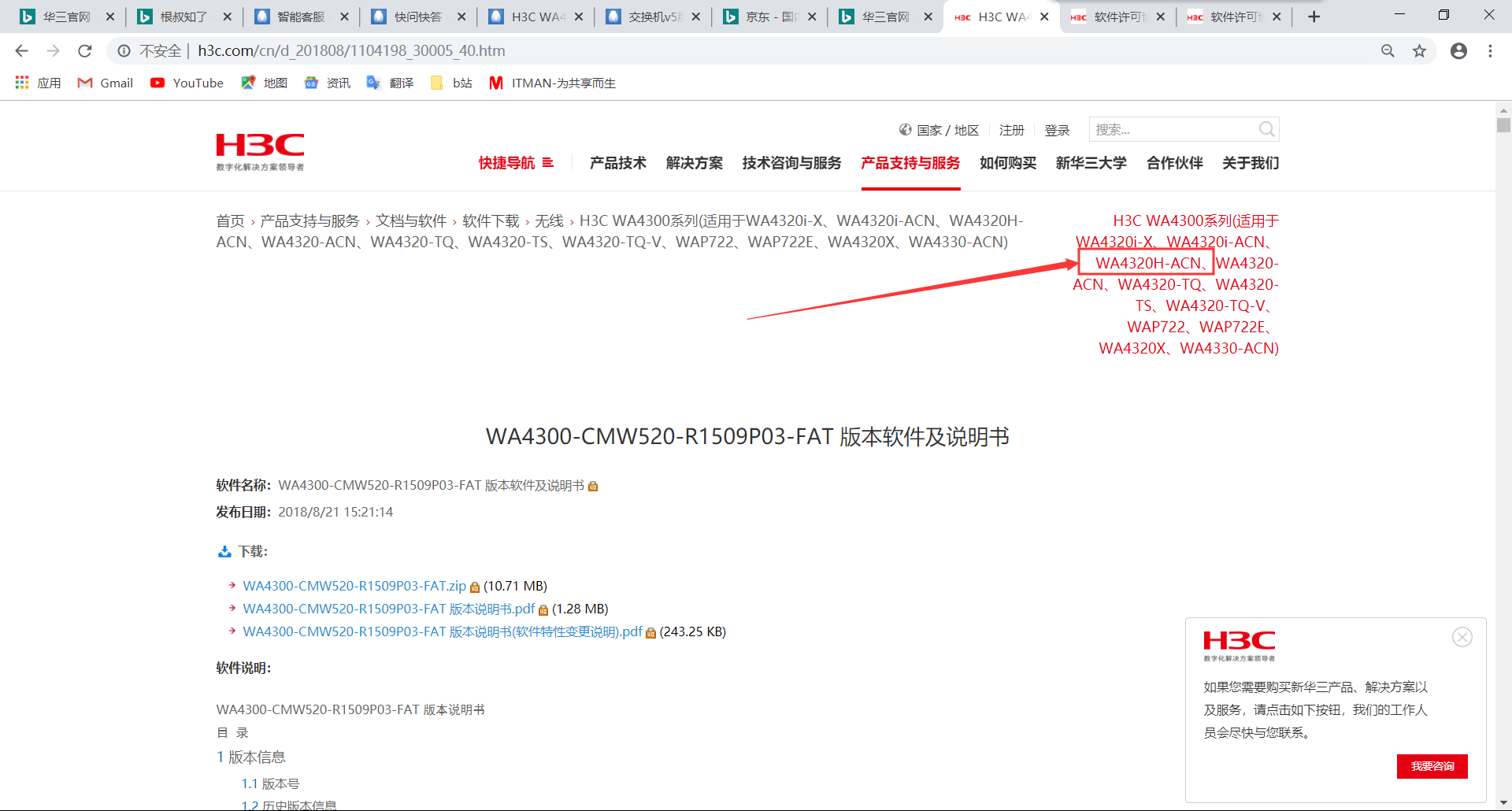Reload the current H3C page

tap(85, 51)
